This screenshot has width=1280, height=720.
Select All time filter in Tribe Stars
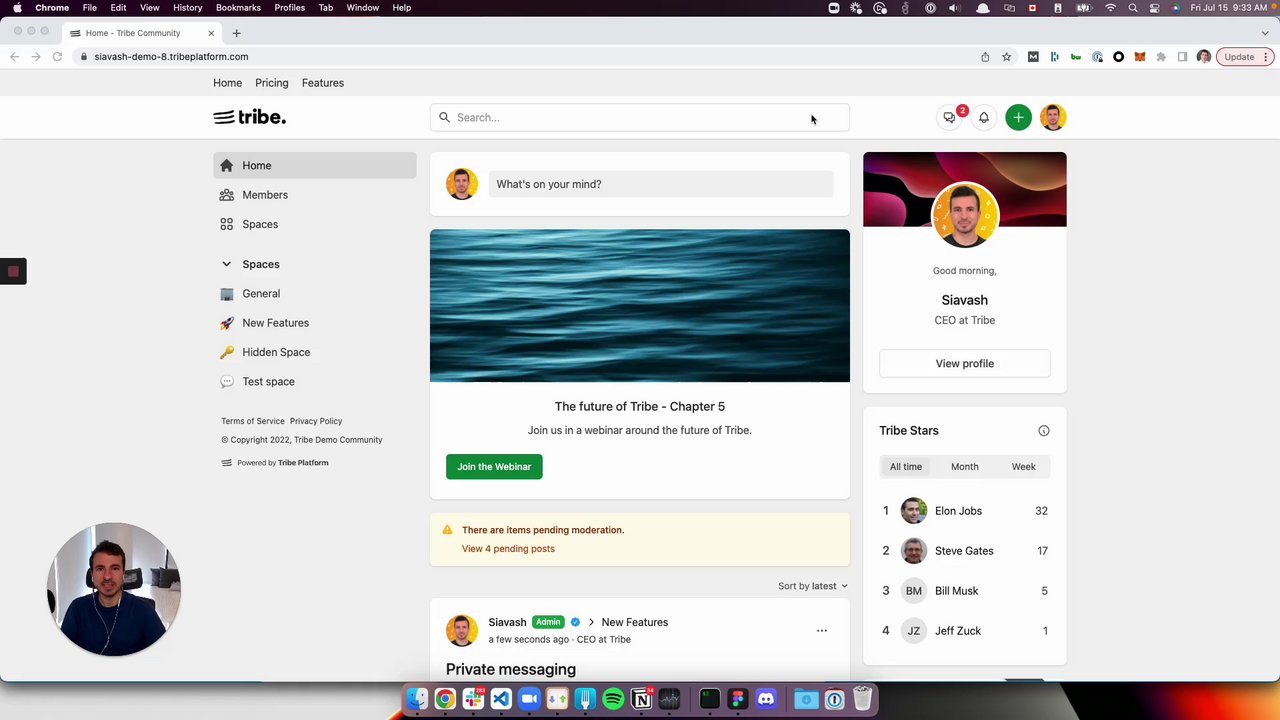pyautogui.click(x=906, y=467)
